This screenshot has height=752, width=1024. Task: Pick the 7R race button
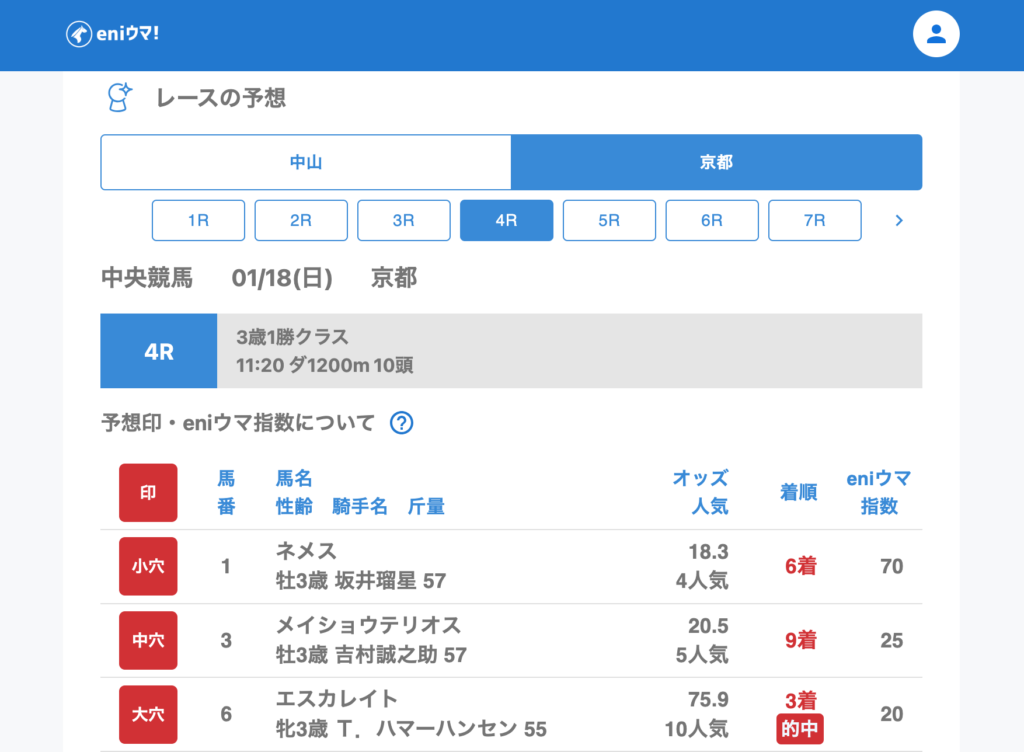(x=814, y=221)
